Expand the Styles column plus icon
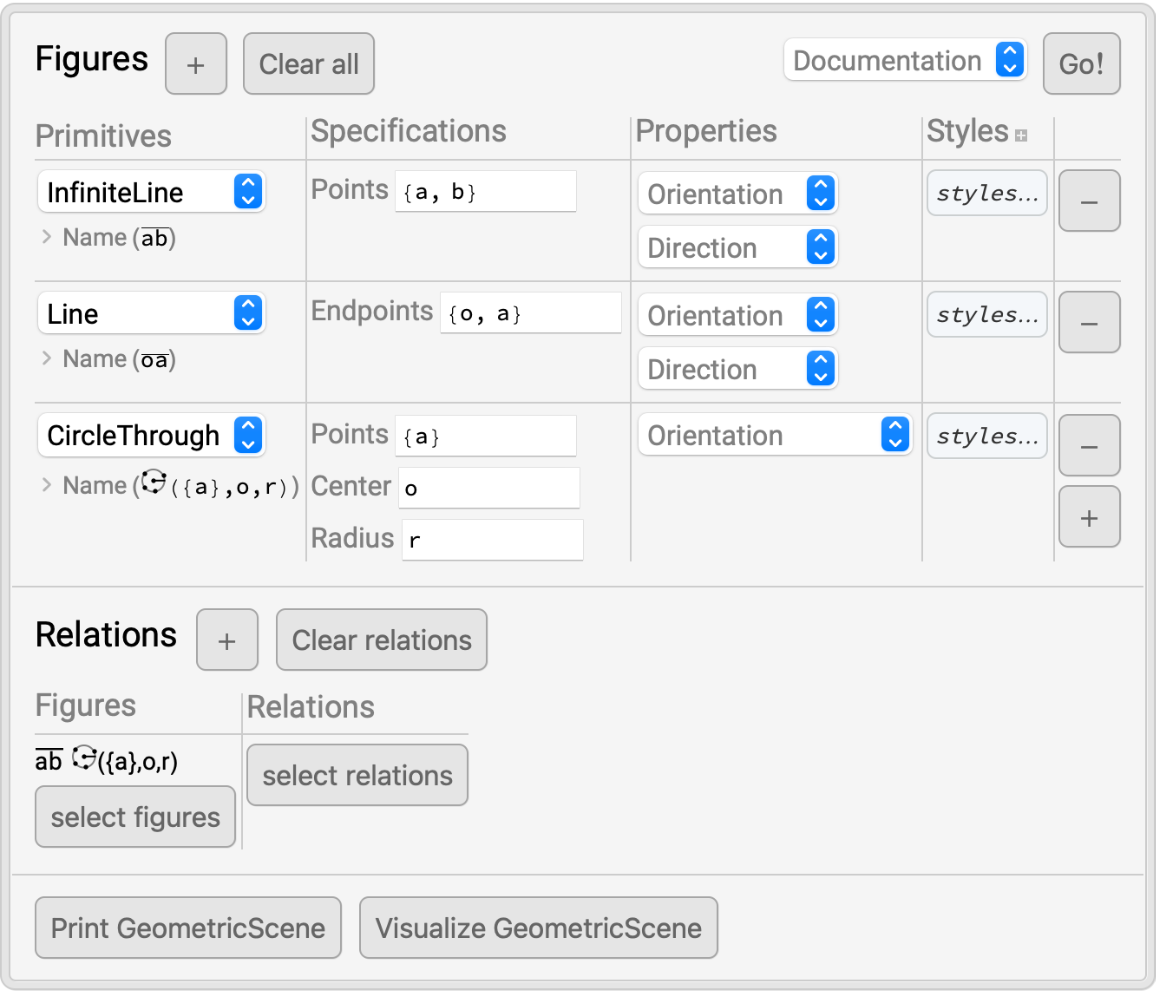 1021,135
